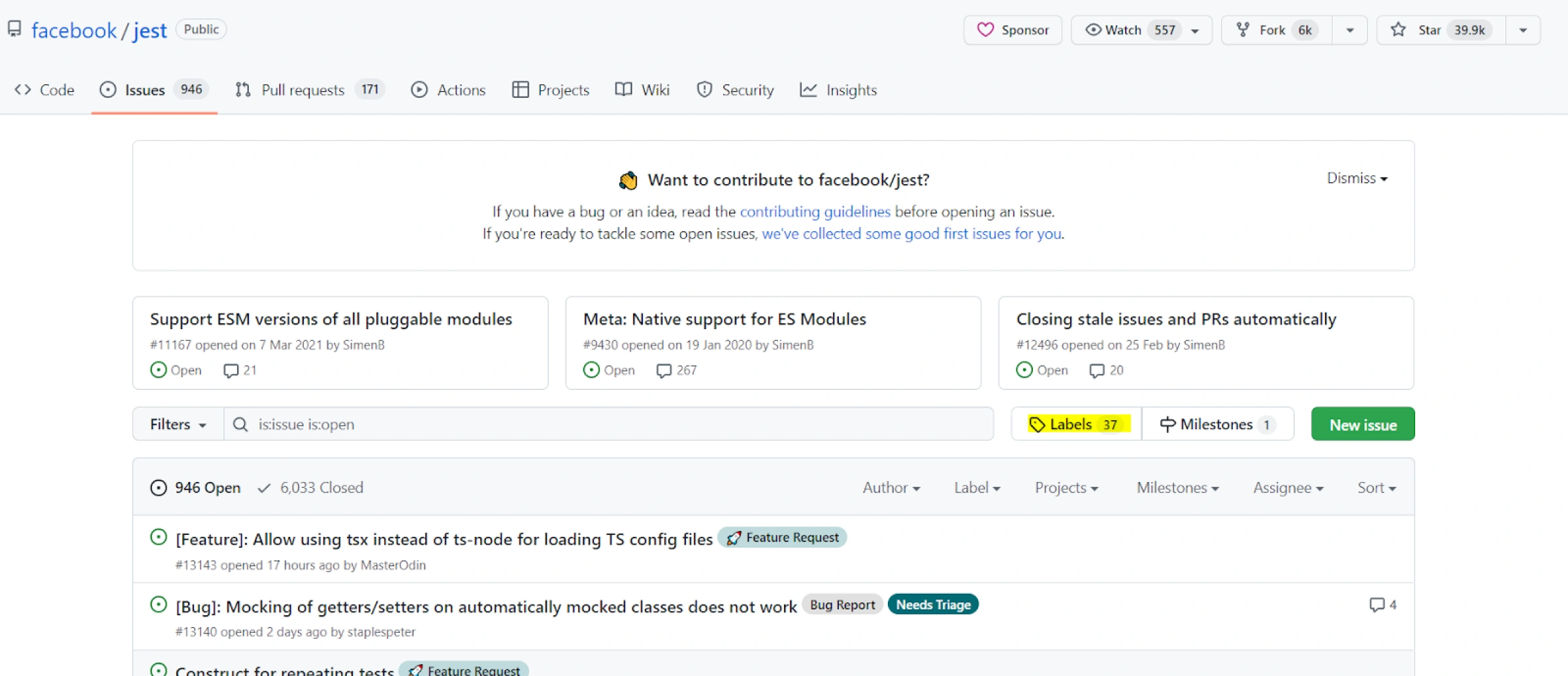Screen dimensions: 1568x676
Task: Expand the Dismiss dropdown in the contribute banner
Action: pyautogui.click(x=1356, y=178)
